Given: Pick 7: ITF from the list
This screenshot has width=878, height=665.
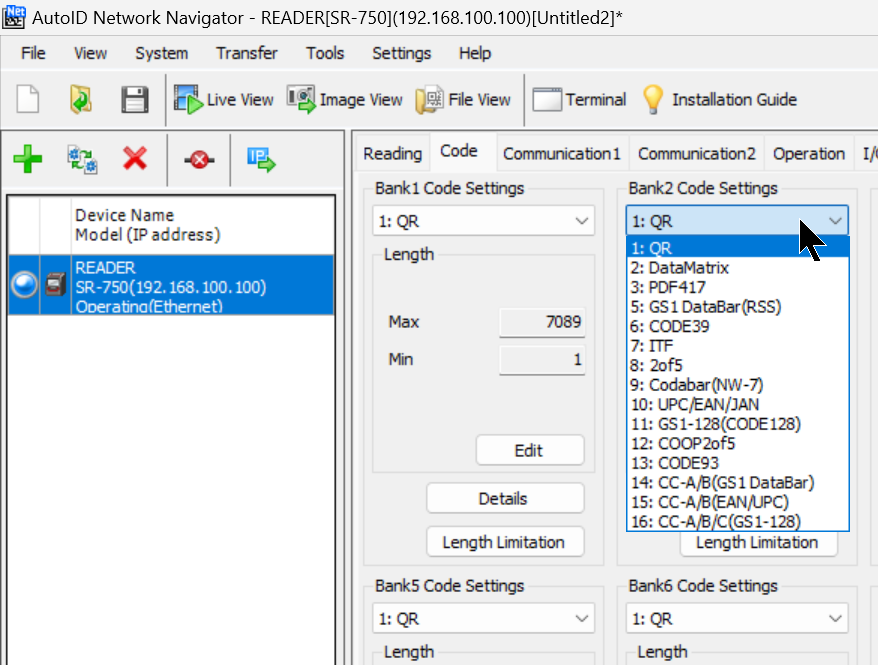Looking at the screenshot, I should pos(738,346).
